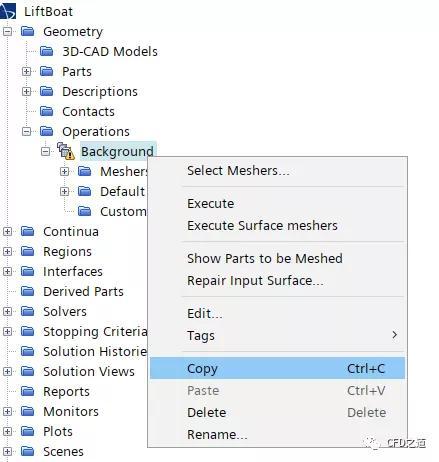Click the Solution Histories folder icon
The image size is (439, 462).
28,351
